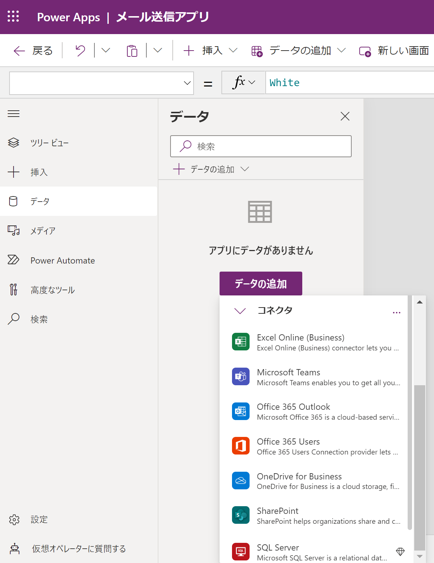Click the purple データの追加 button
The image size is (434, 563).
(x=261, y=284)
